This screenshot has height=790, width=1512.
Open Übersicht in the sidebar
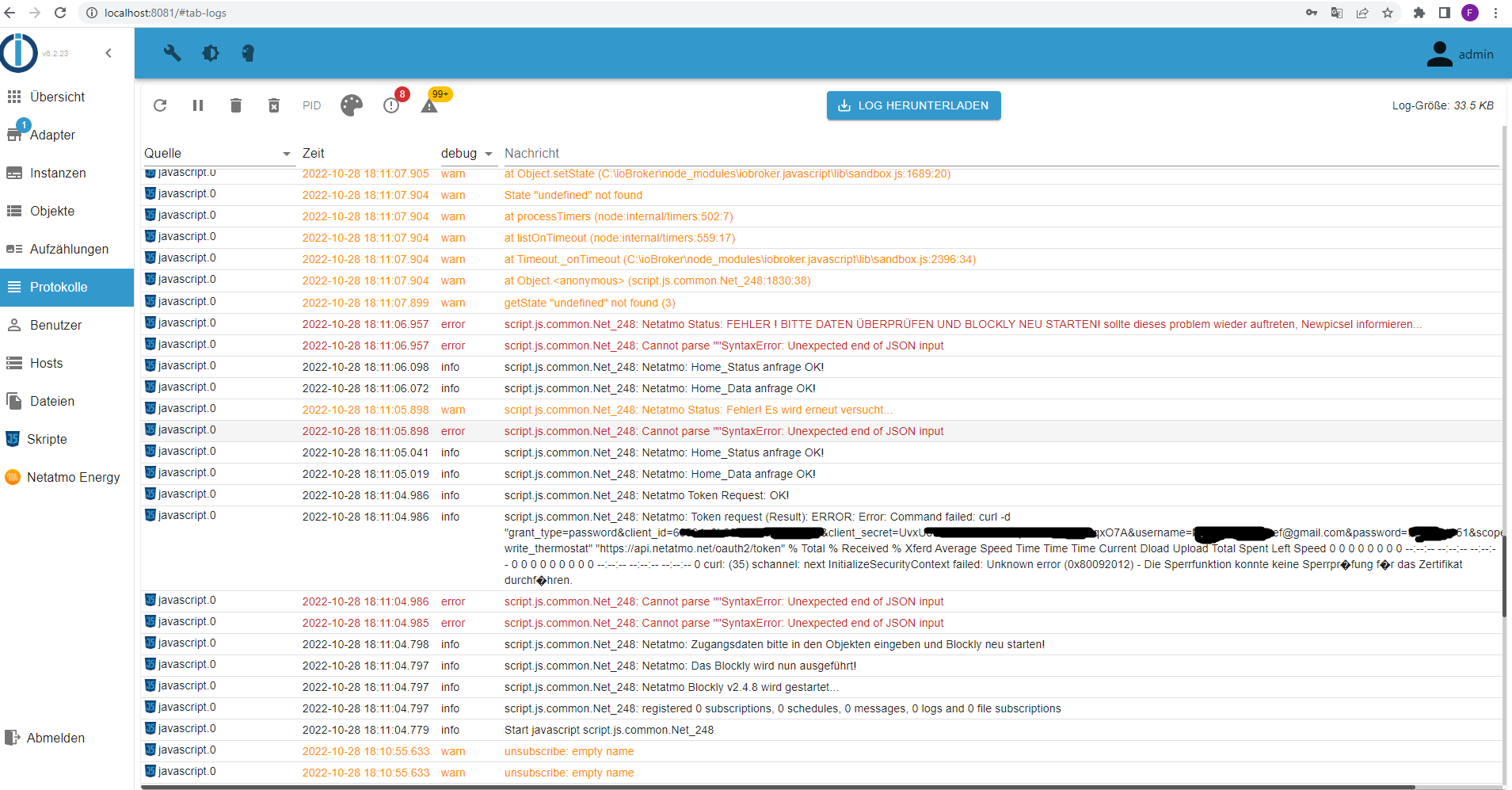tap(67, 97)
